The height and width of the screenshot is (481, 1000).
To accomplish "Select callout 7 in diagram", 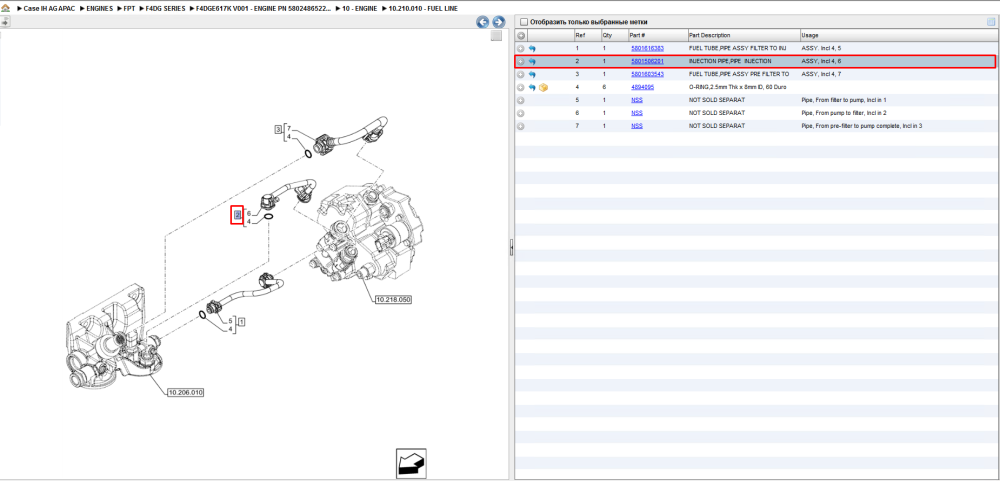I will [x=288, y=128].
